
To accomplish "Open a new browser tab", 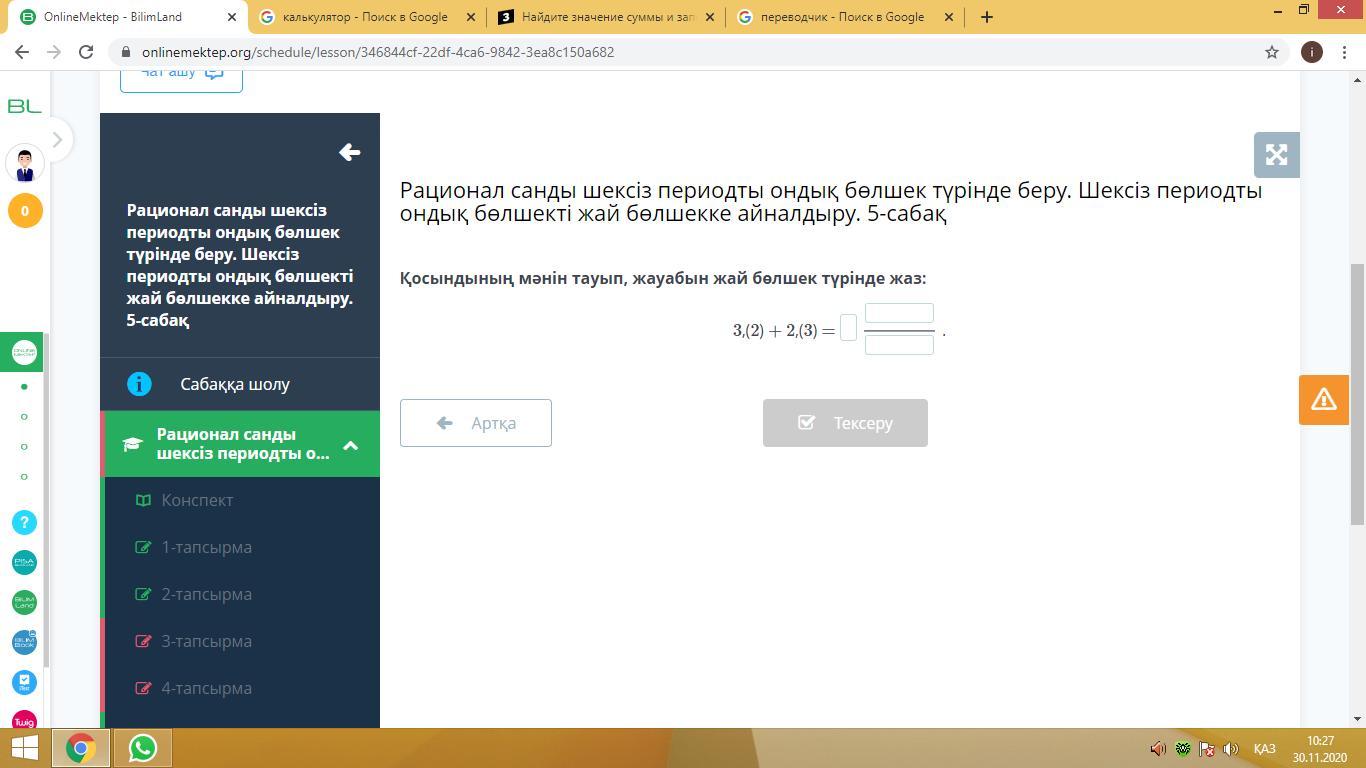I will (987, 17).
